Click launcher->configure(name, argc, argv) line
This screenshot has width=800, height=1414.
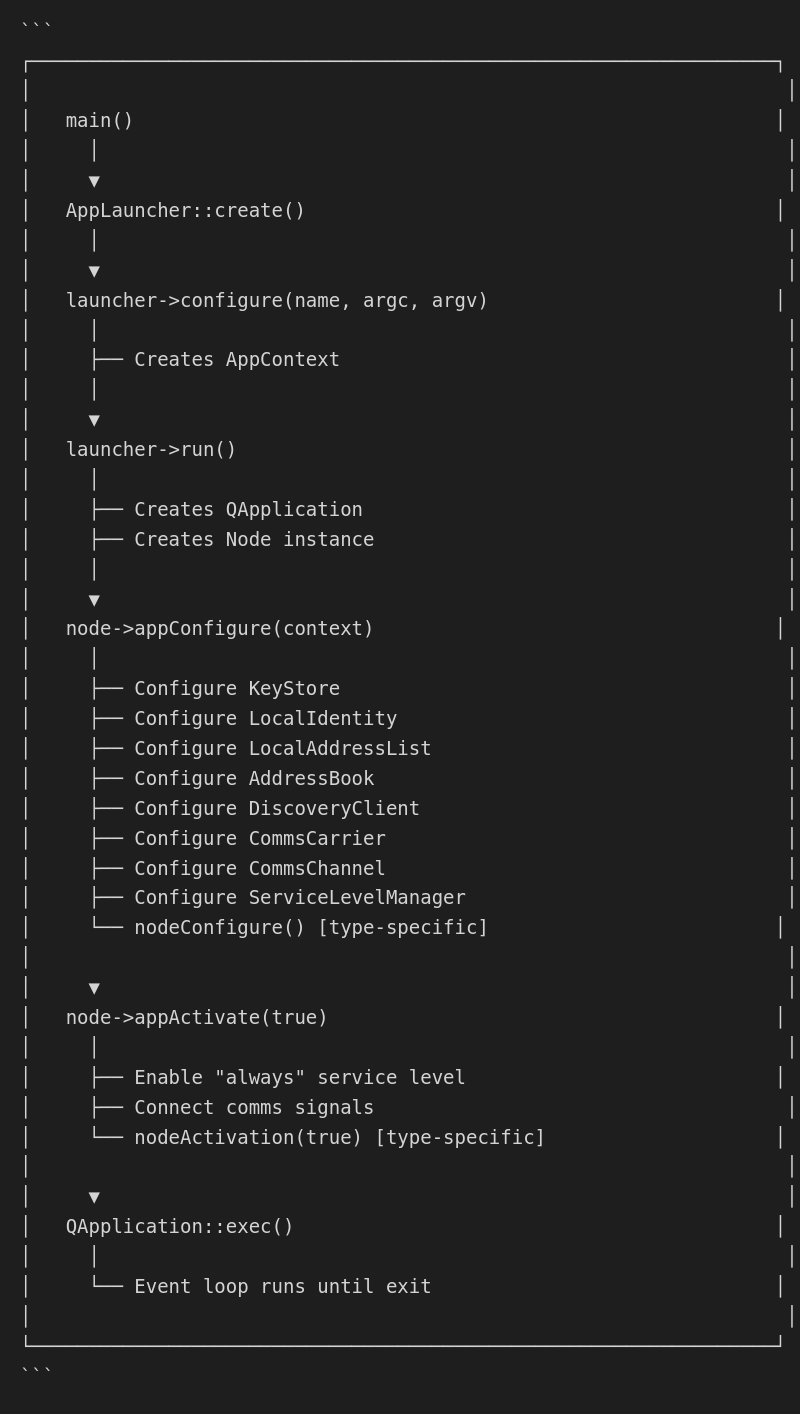click(x=277, y=301)
